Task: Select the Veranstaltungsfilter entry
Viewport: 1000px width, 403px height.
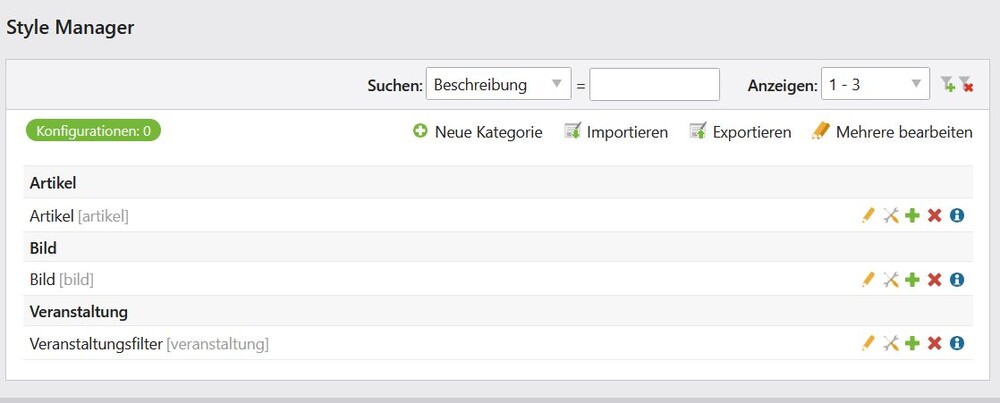Action: 96,344
